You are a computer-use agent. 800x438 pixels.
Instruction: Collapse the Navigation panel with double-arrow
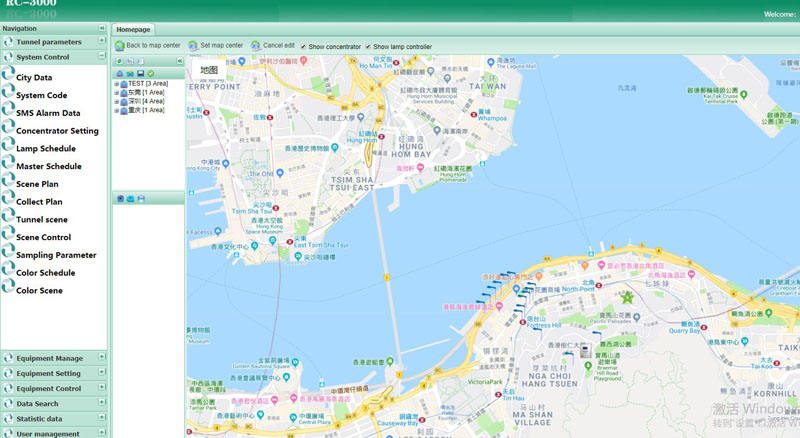coord(101,28)
